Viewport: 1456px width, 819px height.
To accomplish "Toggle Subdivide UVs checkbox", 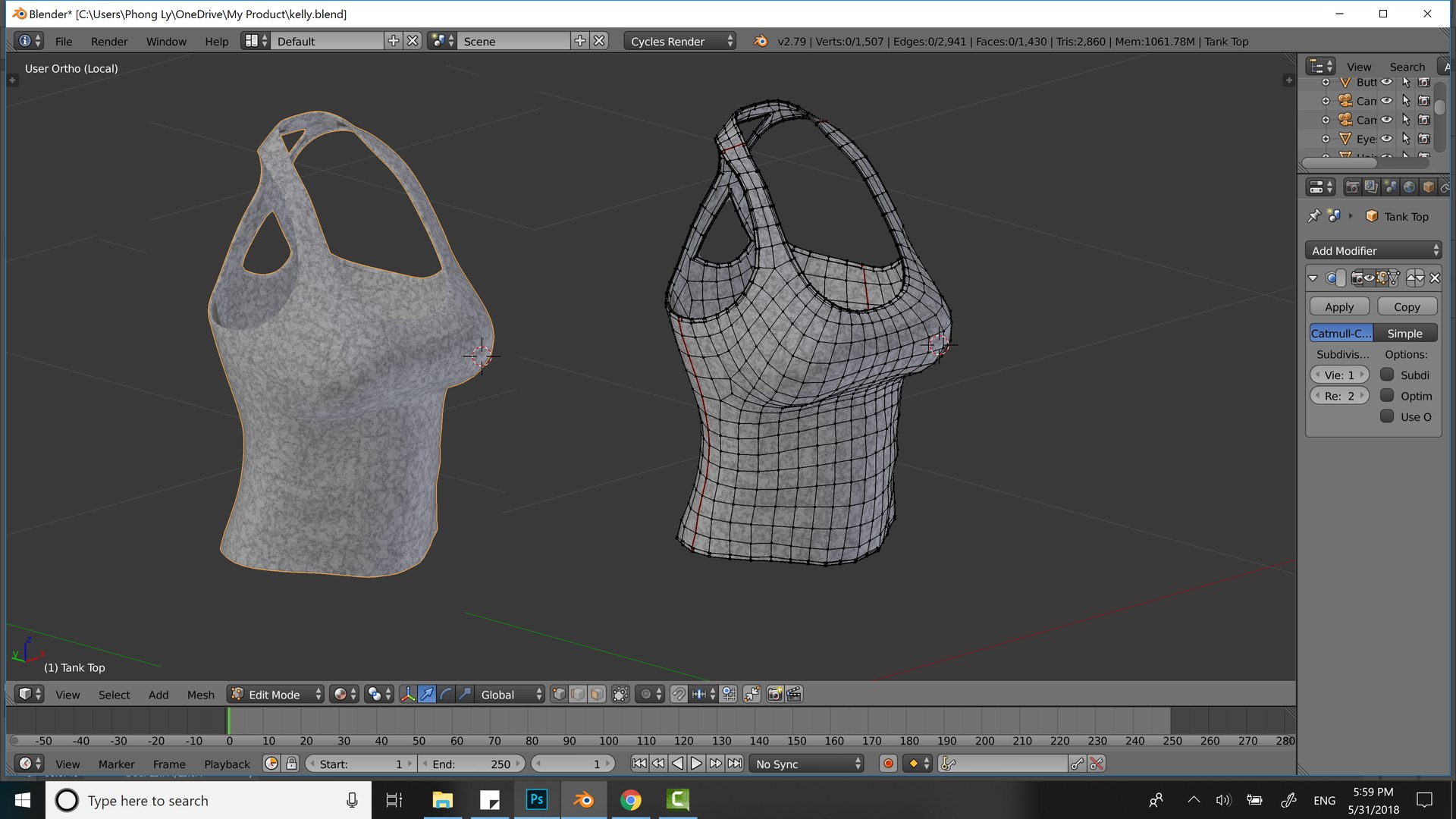I will point(1387,375).
